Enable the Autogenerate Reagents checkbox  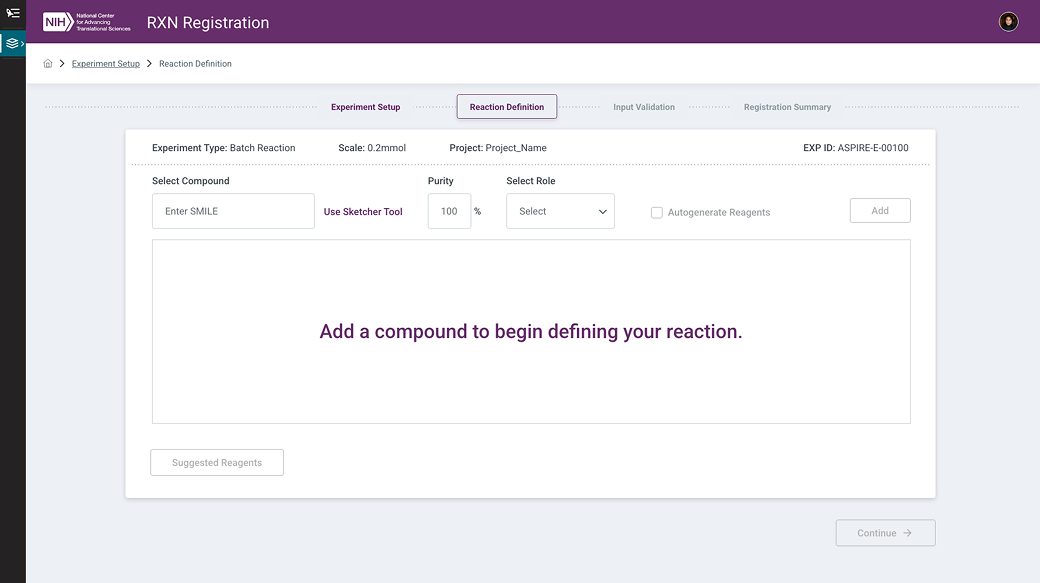tap(657, 212)
